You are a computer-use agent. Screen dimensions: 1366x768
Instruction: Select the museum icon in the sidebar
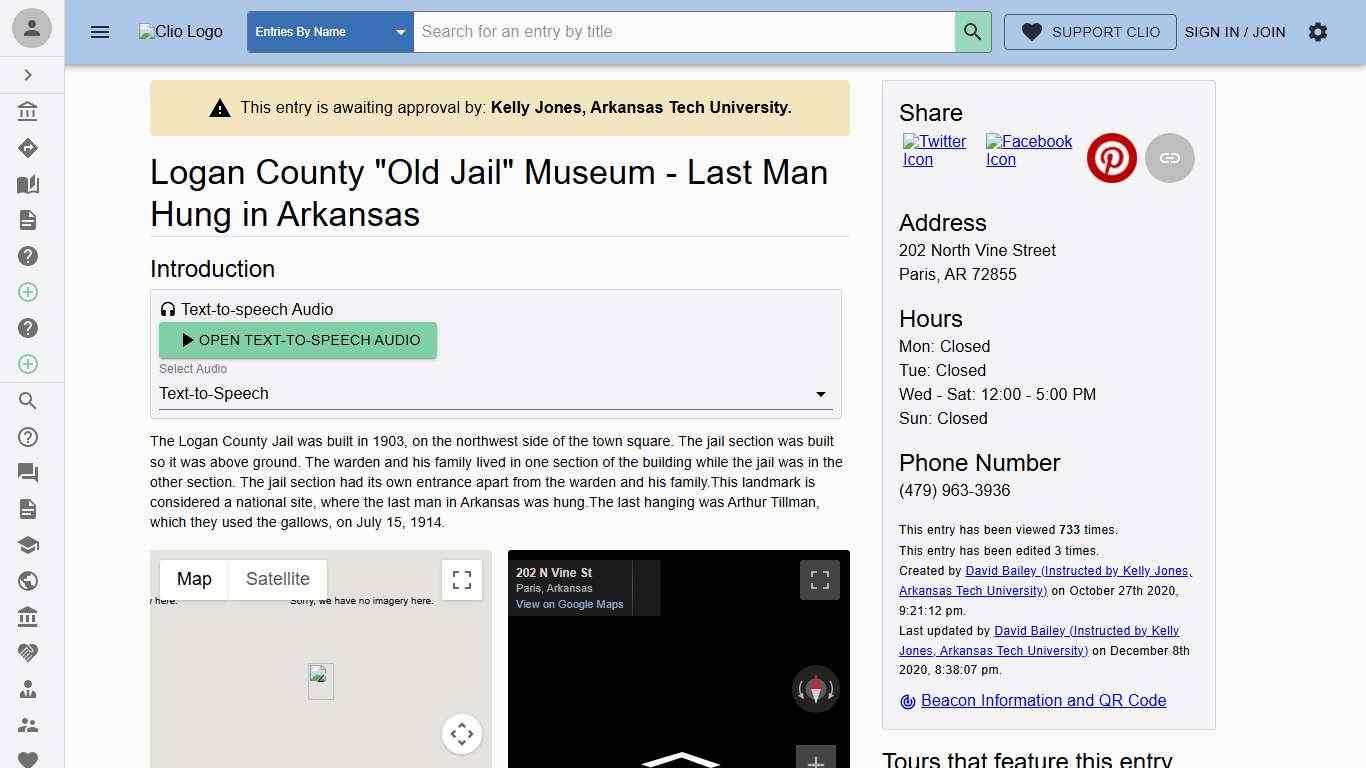27,111
